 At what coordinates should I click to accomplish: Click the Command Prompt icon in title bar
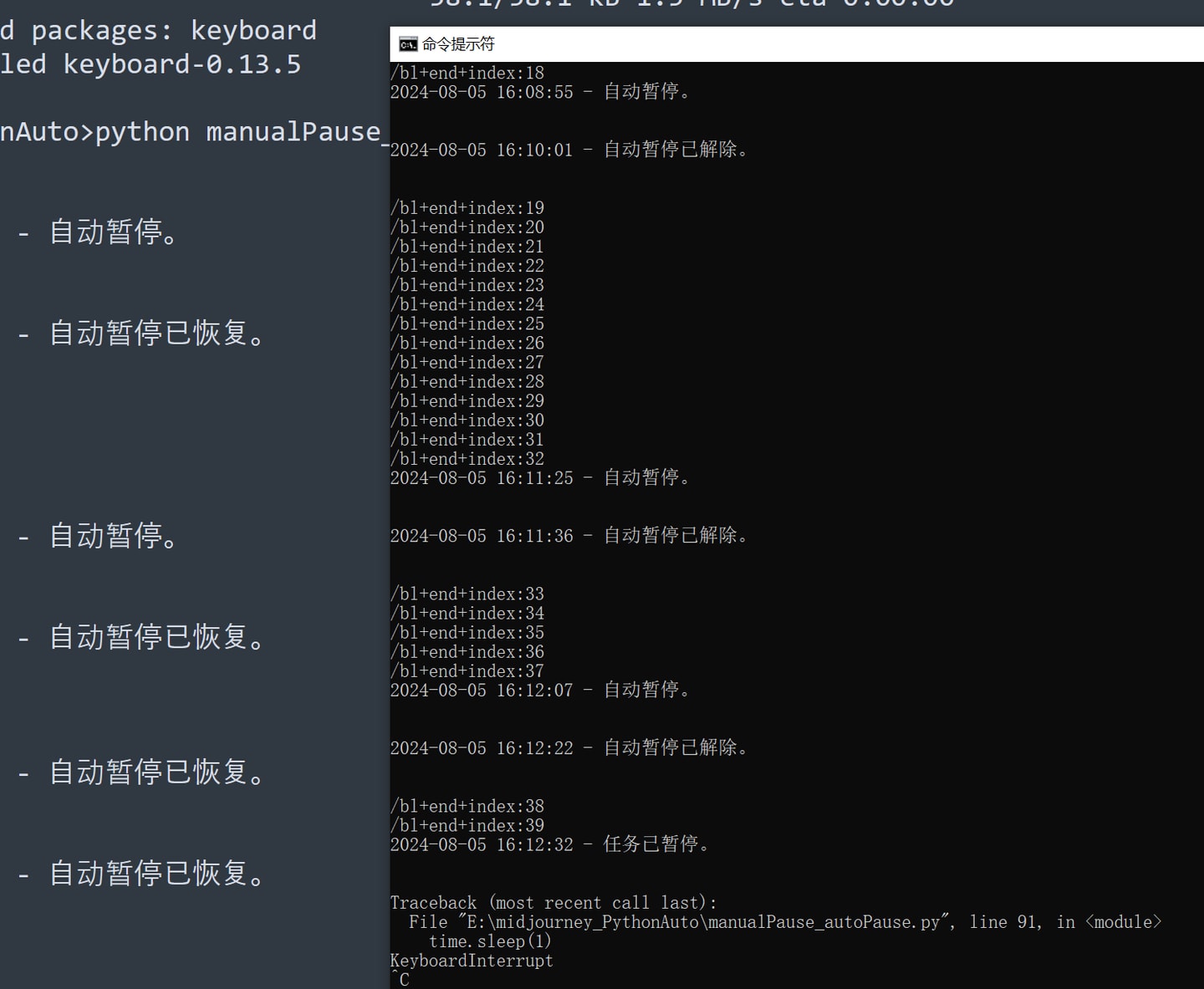[x=408, y=44]
